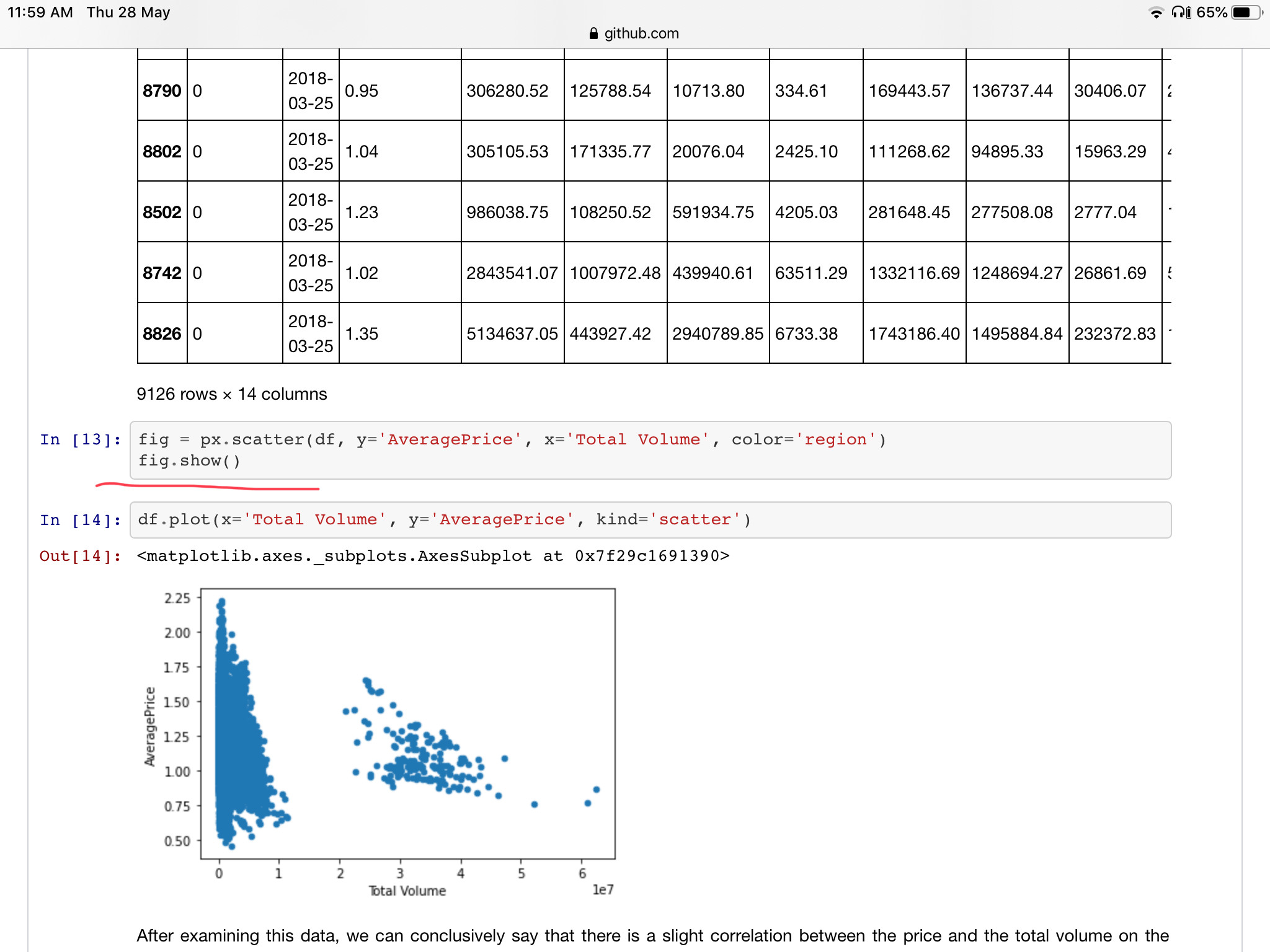1270x952 pixels.
Task: Click the 0.50 y-axis tick label
Action: pos(177,841)
